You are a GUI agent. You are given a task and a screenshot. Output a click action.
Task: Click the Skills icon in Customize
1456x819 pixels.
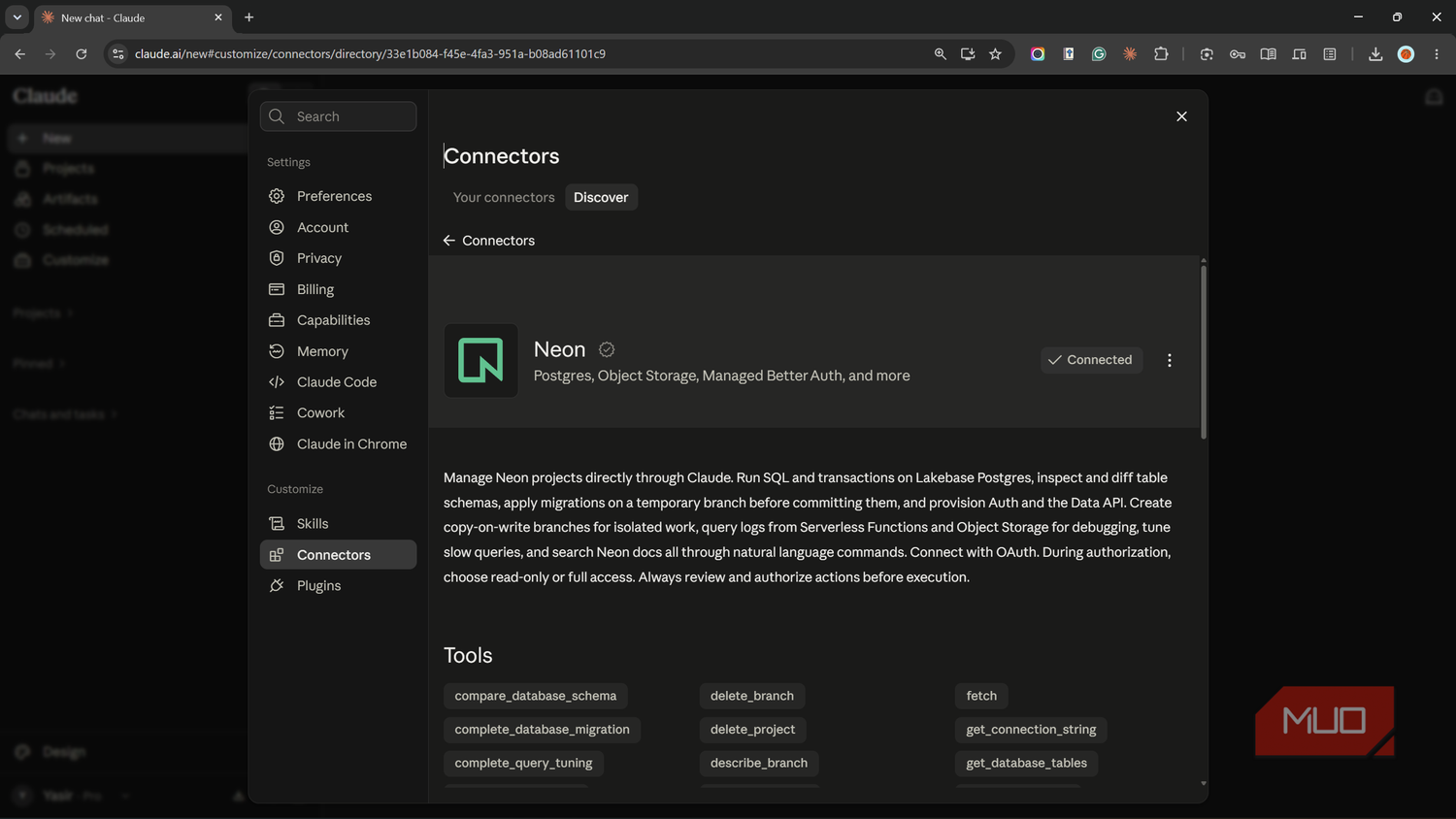click(x=277, y=524)
